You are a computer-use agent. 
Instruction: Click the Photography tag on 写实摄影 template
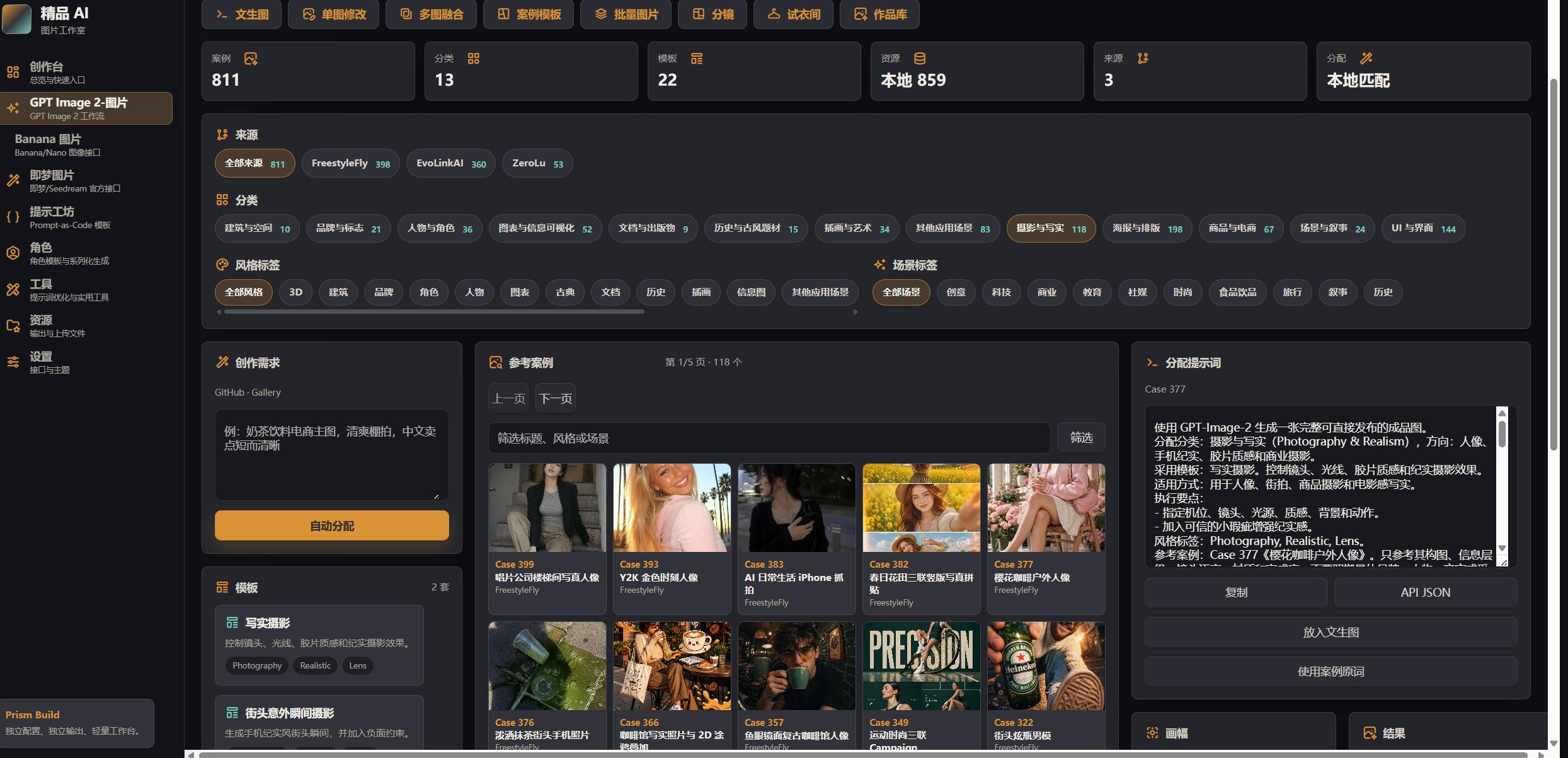(x=257, y=665)
